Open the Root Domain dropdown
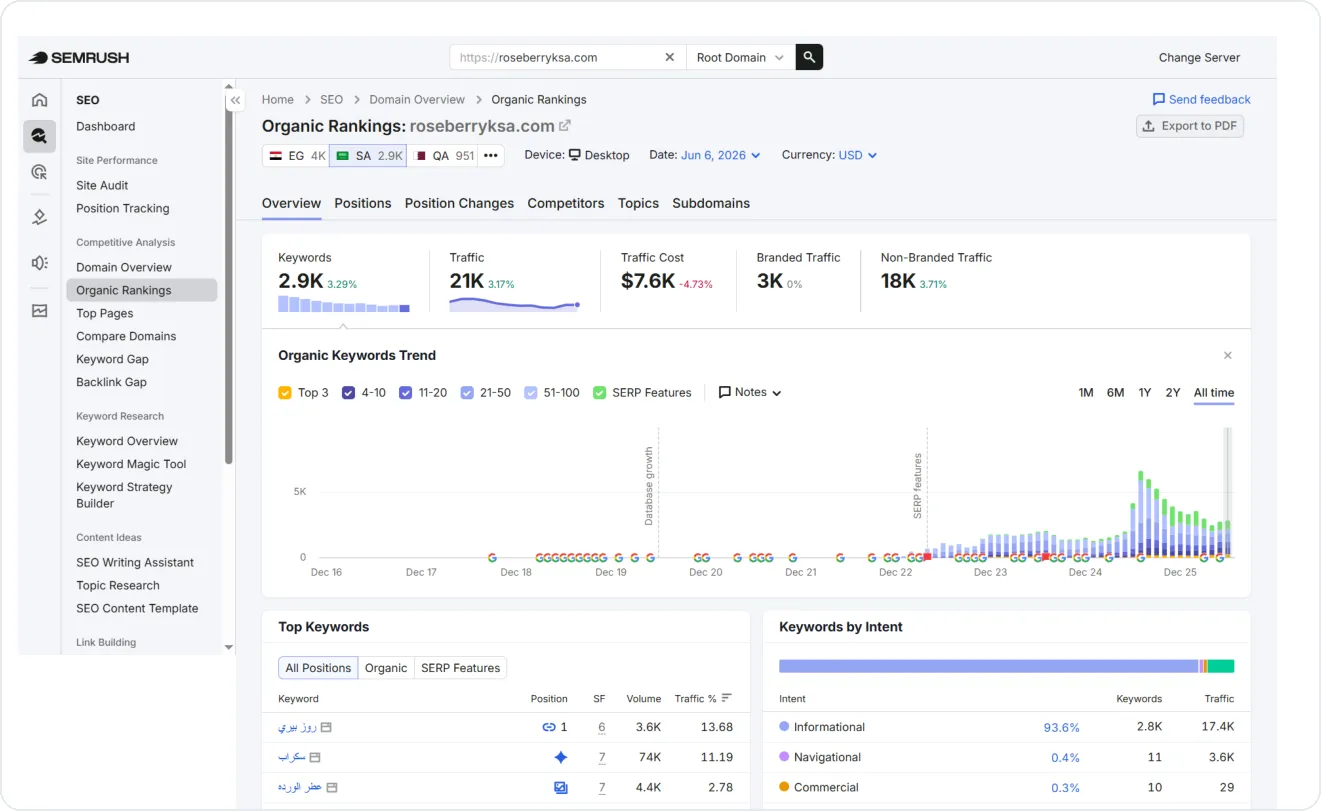 (x=740, y=57)
